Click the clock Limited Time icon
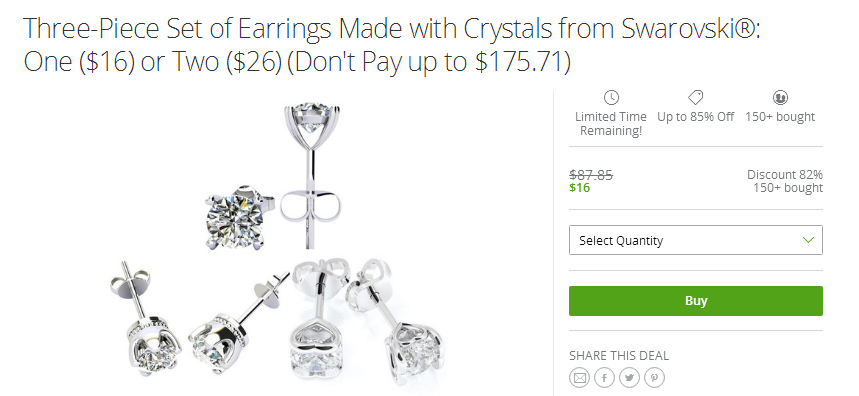859x396 pixels. [x=611, y=97]
